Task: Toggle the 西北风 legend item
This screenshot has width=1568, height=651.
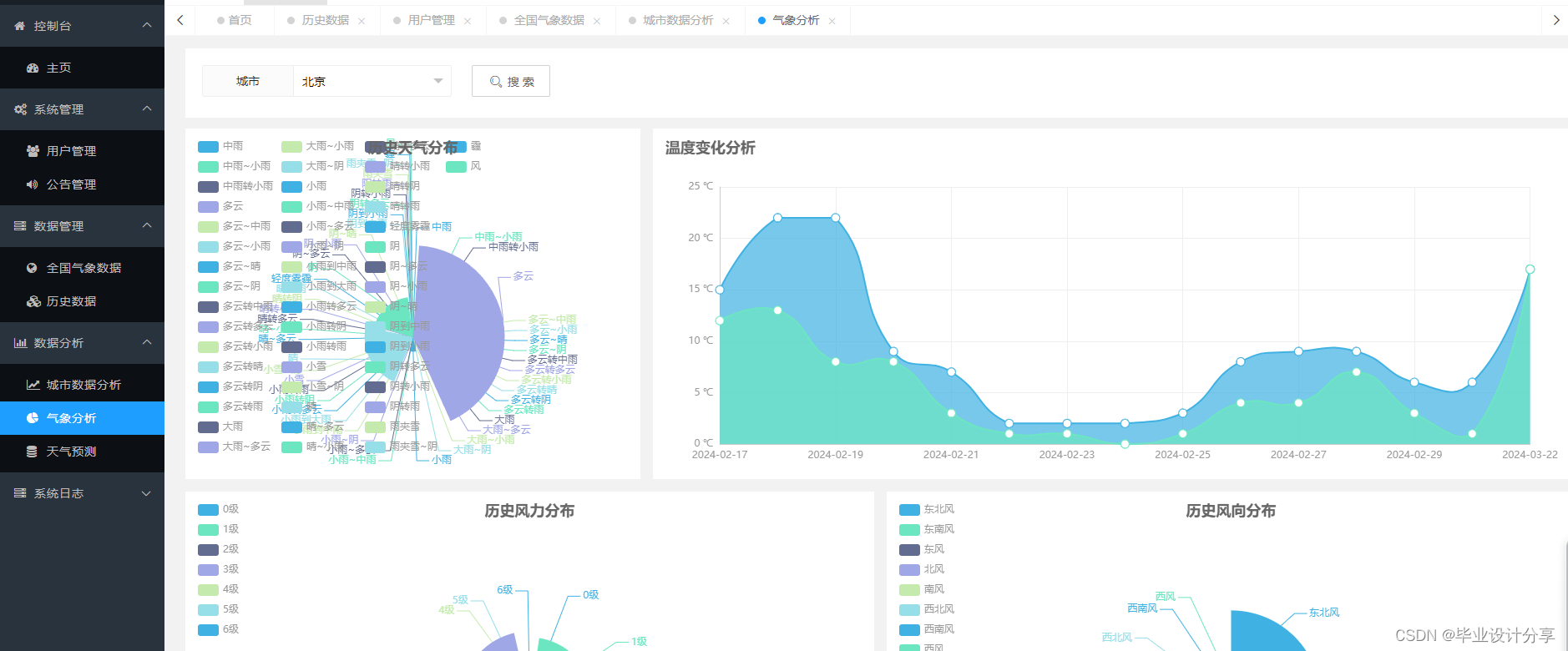Action: point(927,609)
